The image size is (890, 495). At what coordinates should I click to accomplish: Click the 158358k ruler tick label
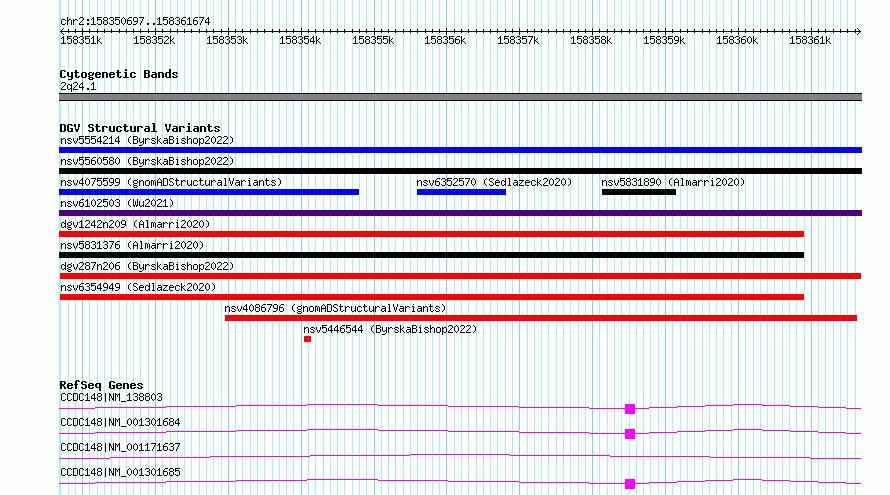[x=591, y=40]
